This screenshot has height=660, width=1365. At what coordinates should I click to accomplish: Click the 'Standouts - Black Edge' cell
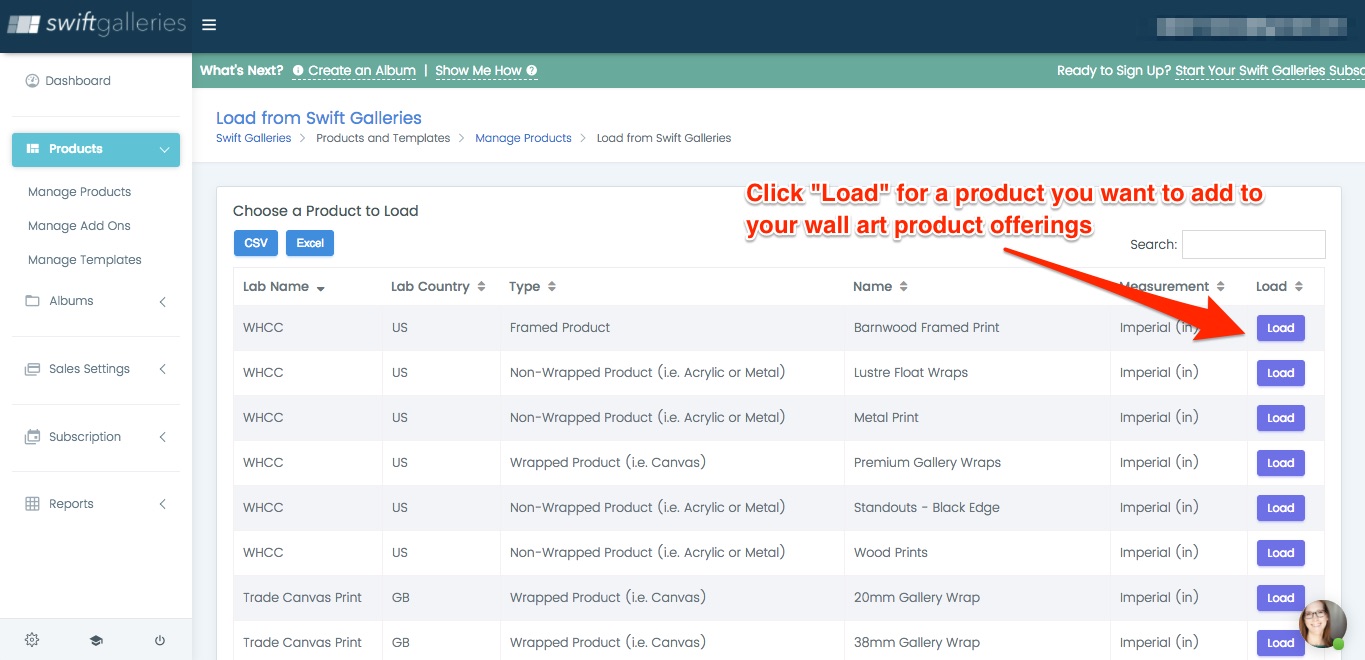tap(927, 508)
